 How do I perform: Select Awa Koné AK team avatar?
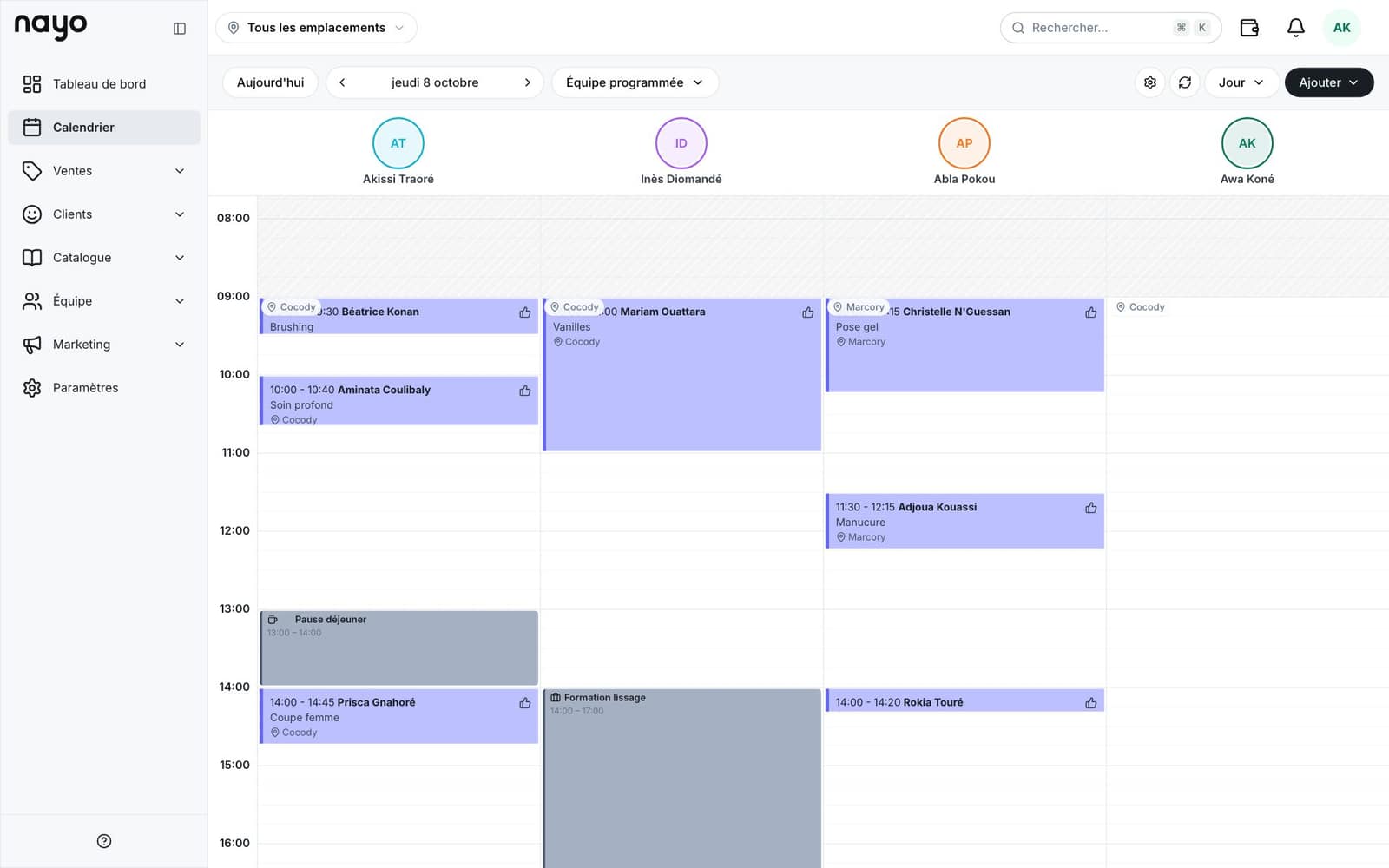click(x=1247, y=143)
